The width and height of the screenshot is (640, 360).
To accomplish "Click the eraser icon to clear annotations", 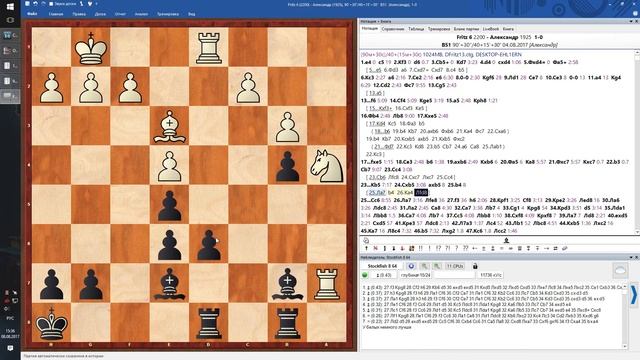I will [x=565, y=248].
